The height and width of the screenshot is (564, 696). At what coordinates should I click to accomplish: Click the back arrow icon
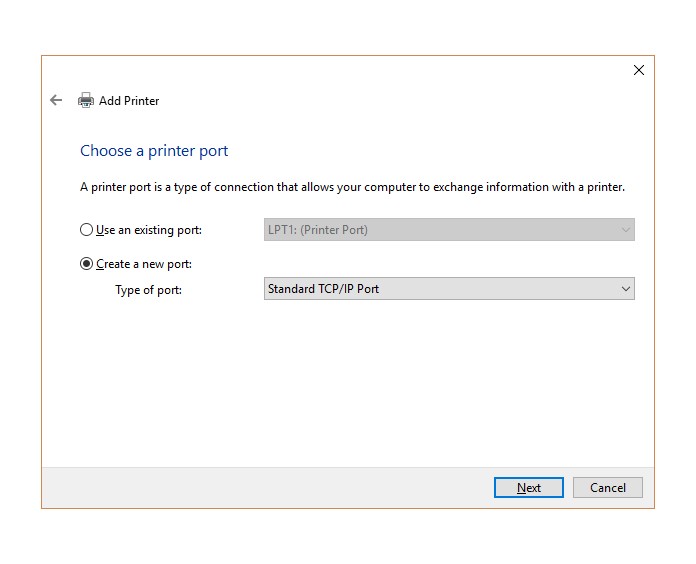pyautogui.click(x=56, y=100)
